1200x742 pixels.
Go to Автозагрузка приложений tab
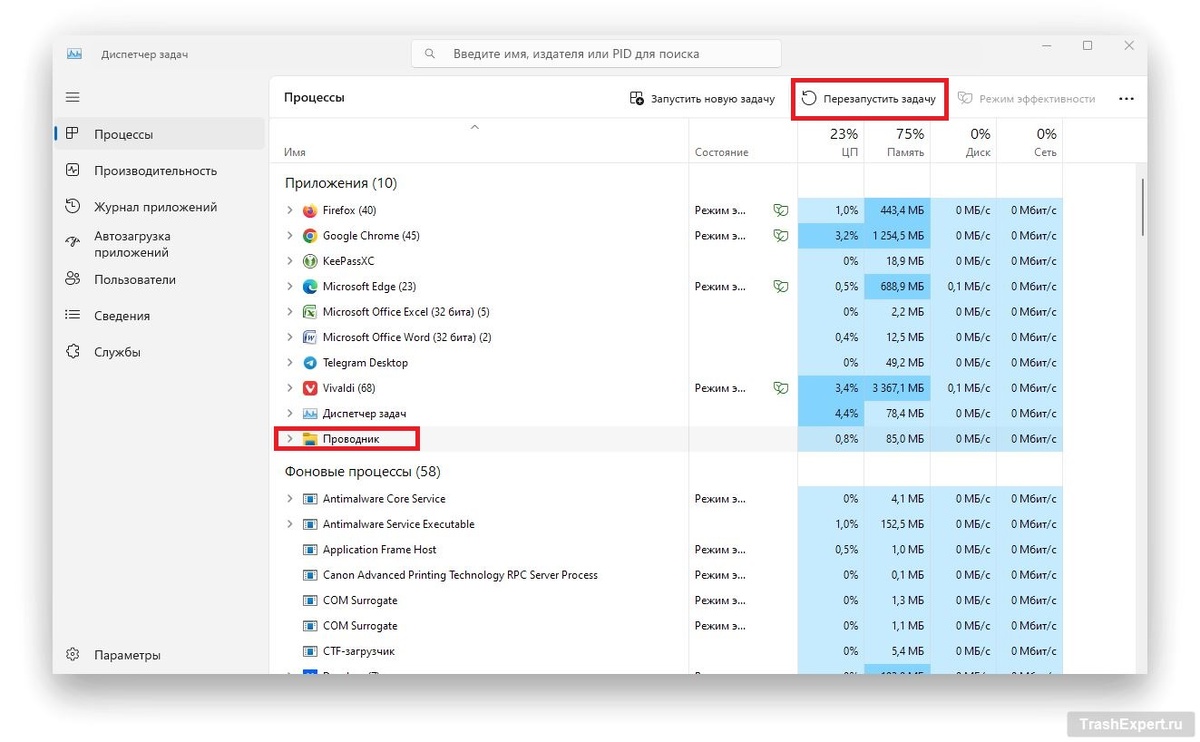click(159, 244)
